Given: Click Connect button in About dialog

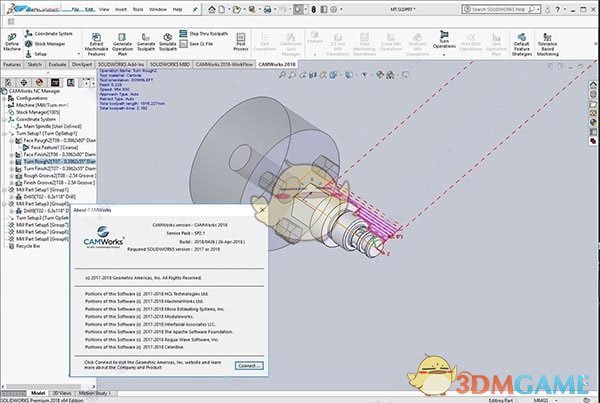Looking at the screenshot, I should [x=249, y=365].
